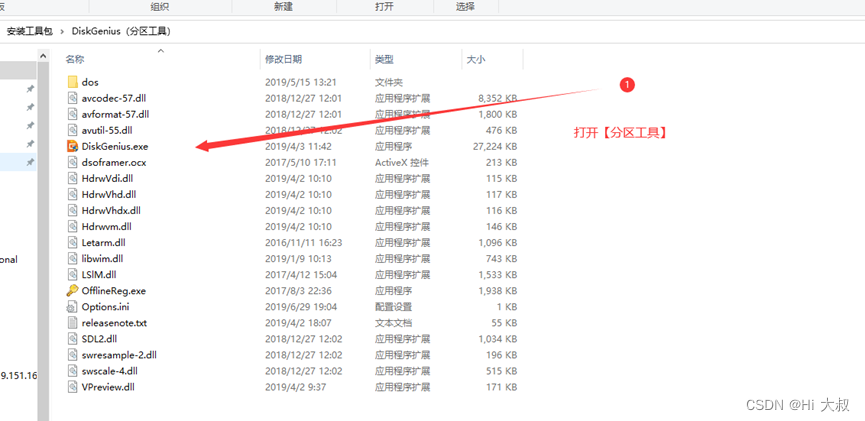Click the 27,224 KB size cell
865x421 pixels.
(497, 146)
